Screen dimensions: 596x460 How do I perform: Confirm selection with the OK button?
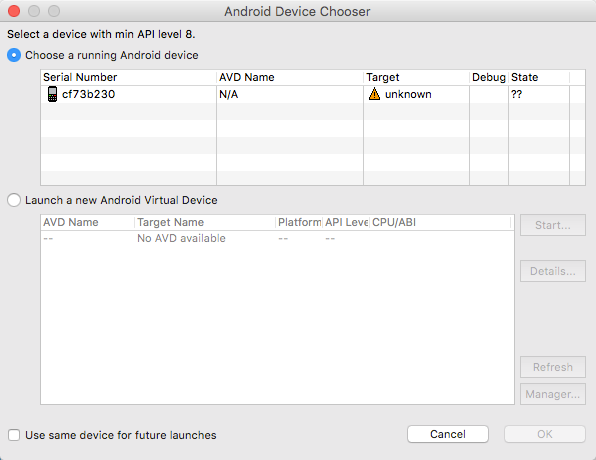point(545,434)
